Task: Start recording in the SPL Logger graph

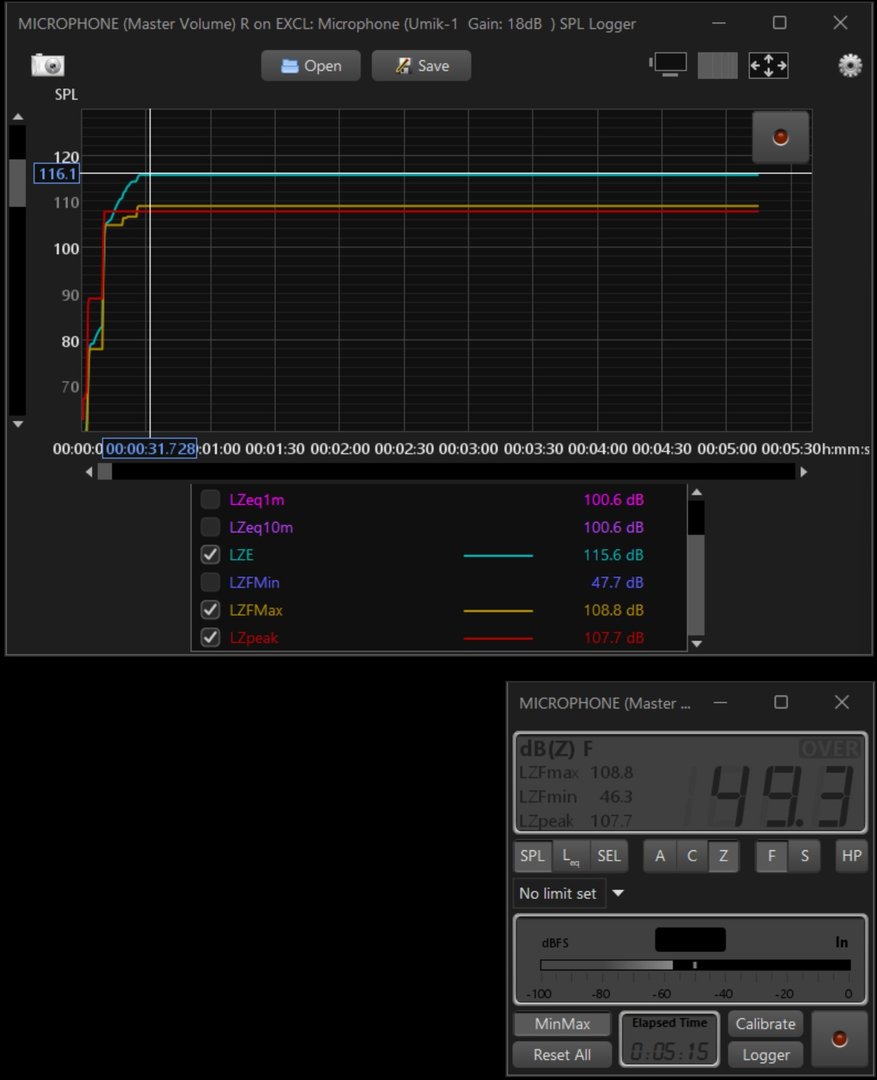Action: click(781, 136)
